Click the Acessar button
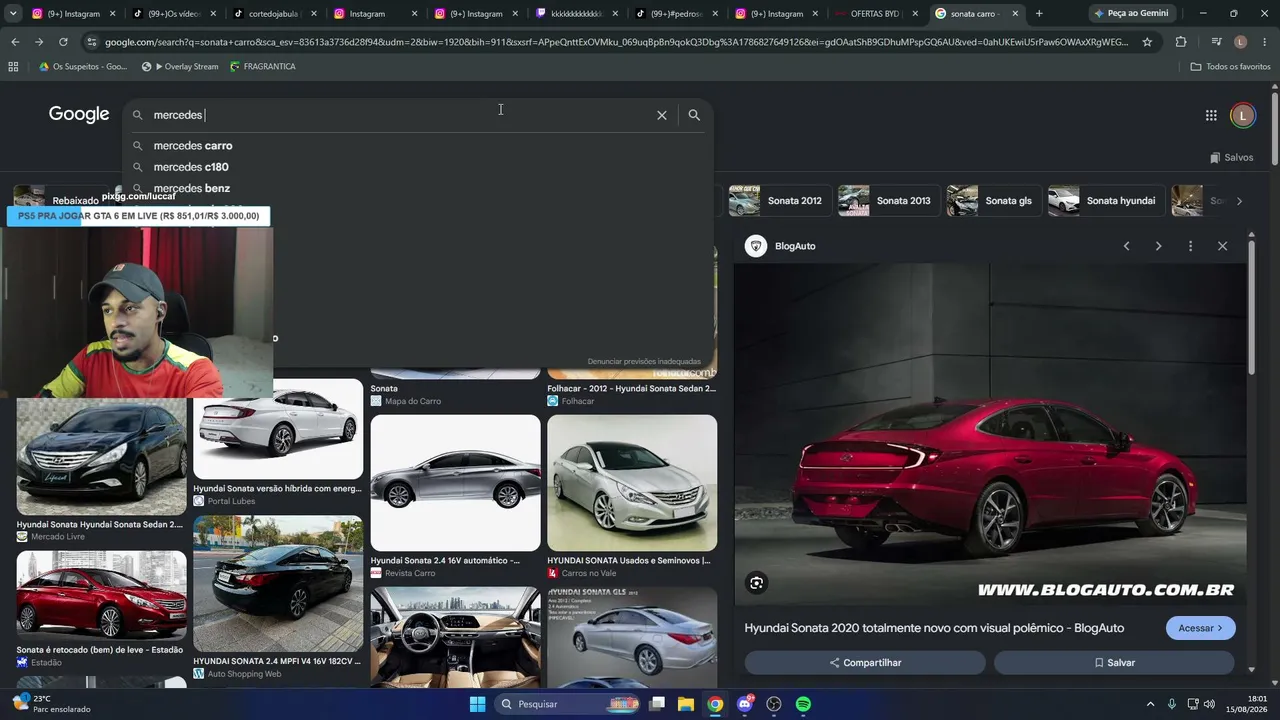 click(x=1200, y=628)
